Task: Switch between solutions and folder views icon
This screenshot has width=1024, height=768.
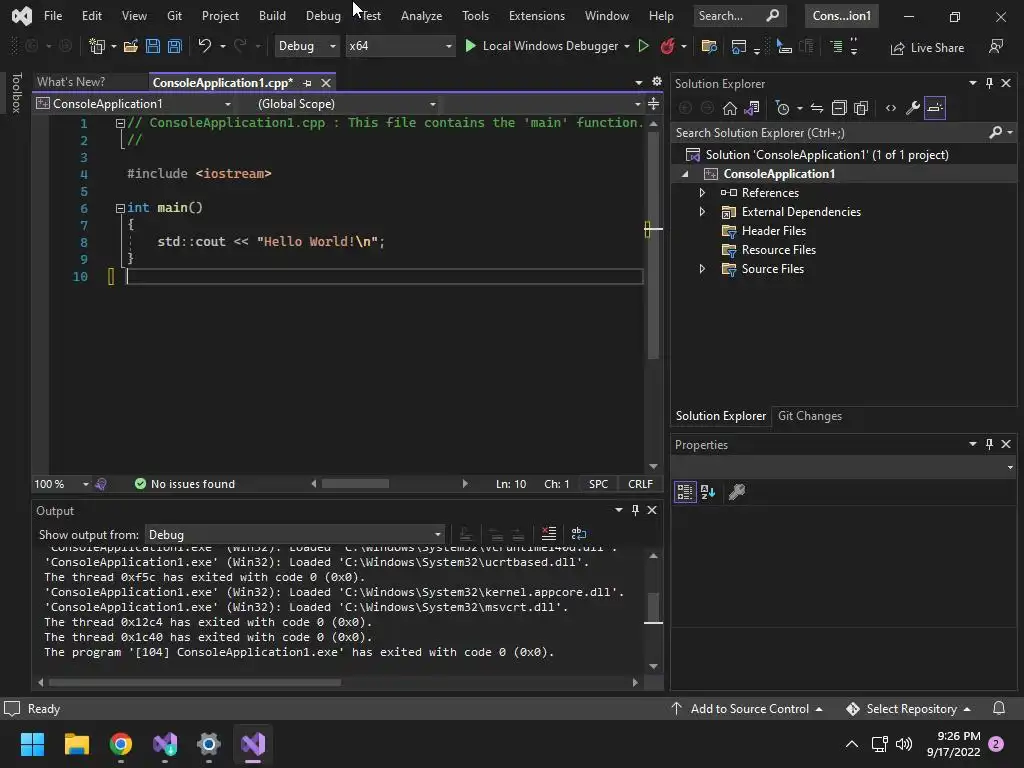Action: tap(752, 108)
